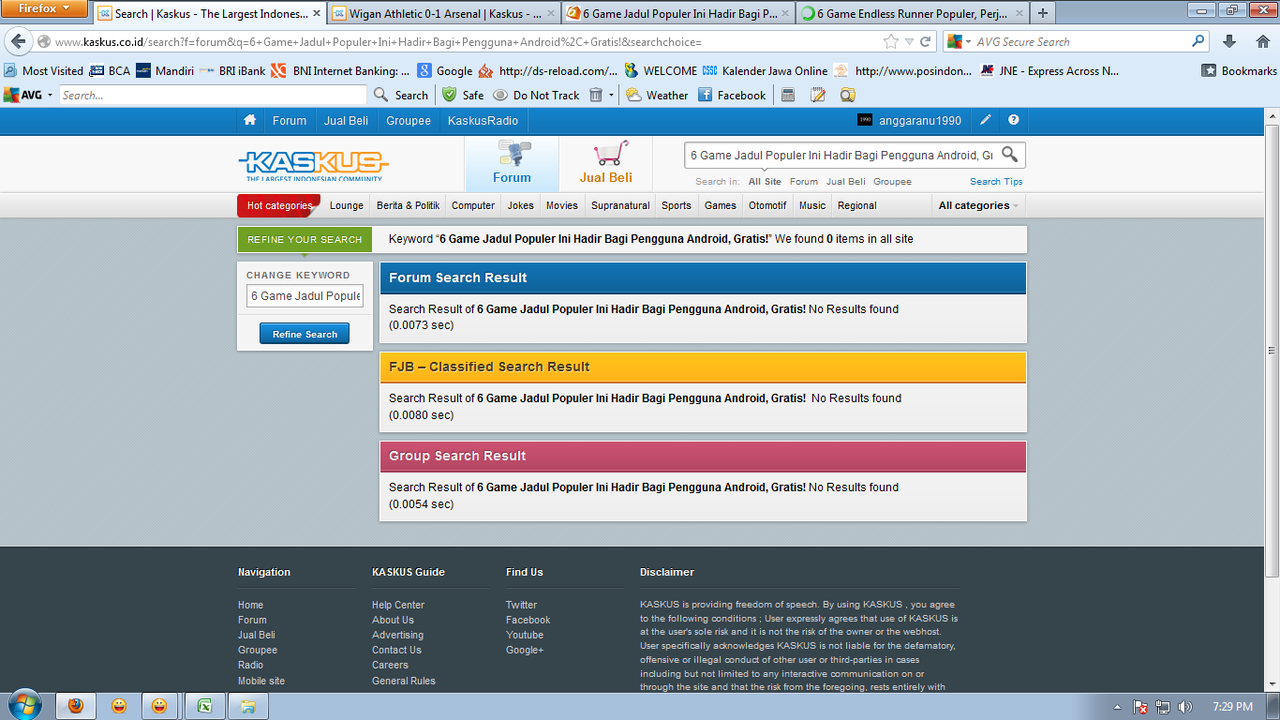Open URL bar history dropdown arrow
Viewport: 1280px width, 720px height.
909,42
